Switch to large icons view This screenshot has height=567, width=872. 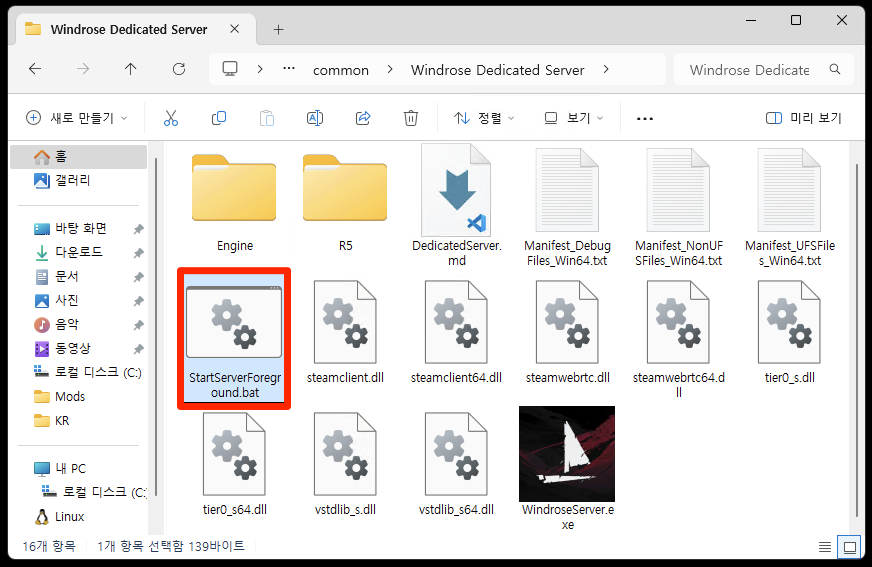850,547
